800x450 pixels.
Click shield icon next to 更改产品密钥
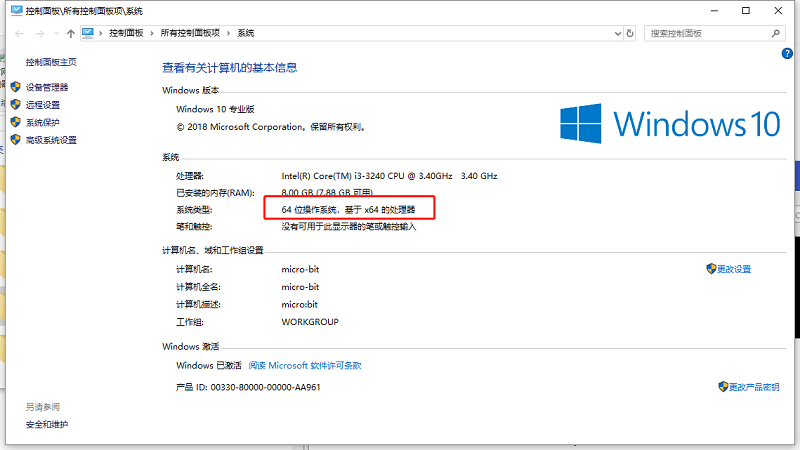click(722, 387)
